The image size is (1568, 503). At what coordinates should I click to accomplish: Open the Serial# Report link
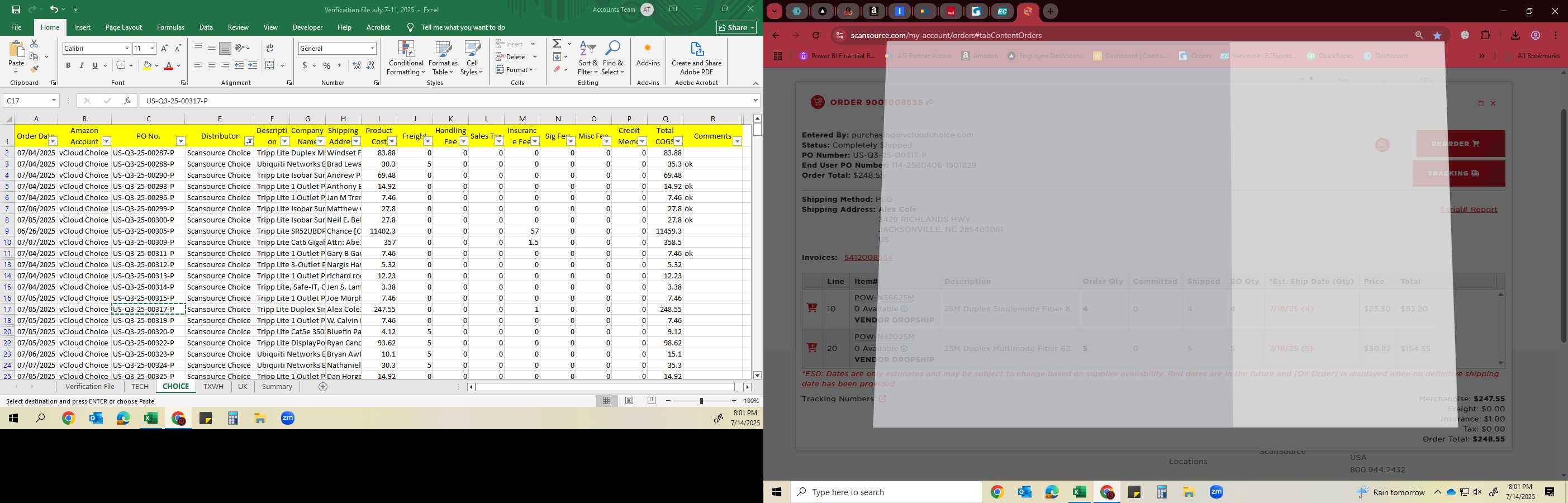click(1468, 210)
